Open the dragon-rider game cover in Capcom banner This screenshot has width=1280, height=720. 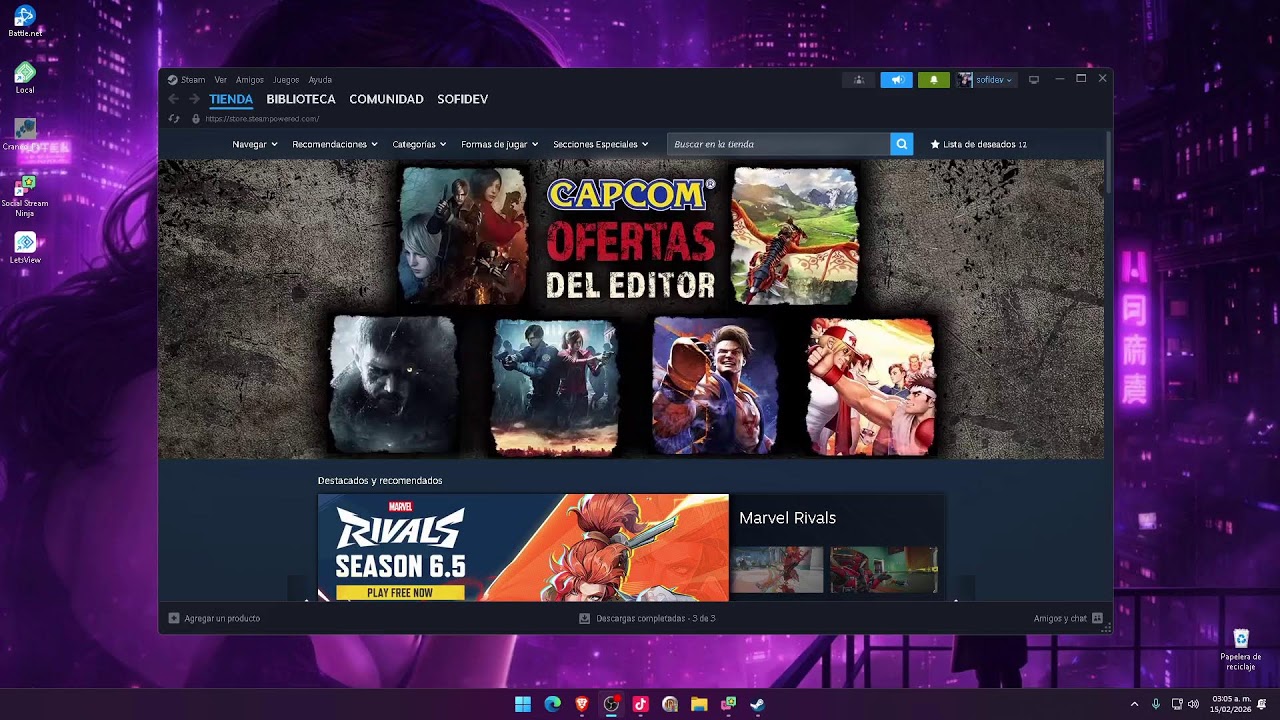pos(795,236)
